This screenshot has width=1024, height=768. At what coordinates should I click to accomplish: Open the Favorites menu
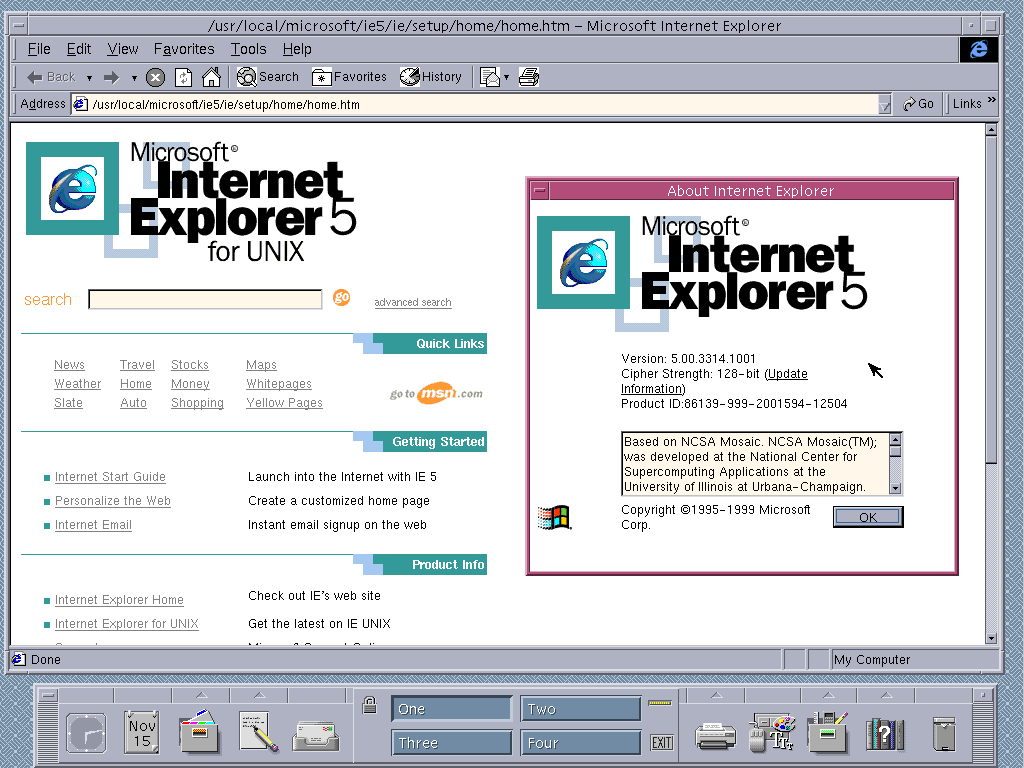[184, 50]
